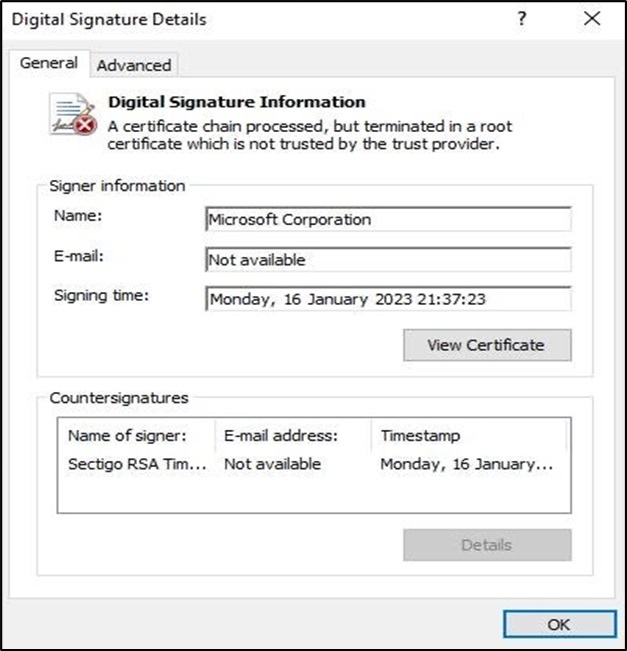This screenshot has width=627, height=651.
Task: Click the Signer information group label
Action: click(x=117, y=186)
